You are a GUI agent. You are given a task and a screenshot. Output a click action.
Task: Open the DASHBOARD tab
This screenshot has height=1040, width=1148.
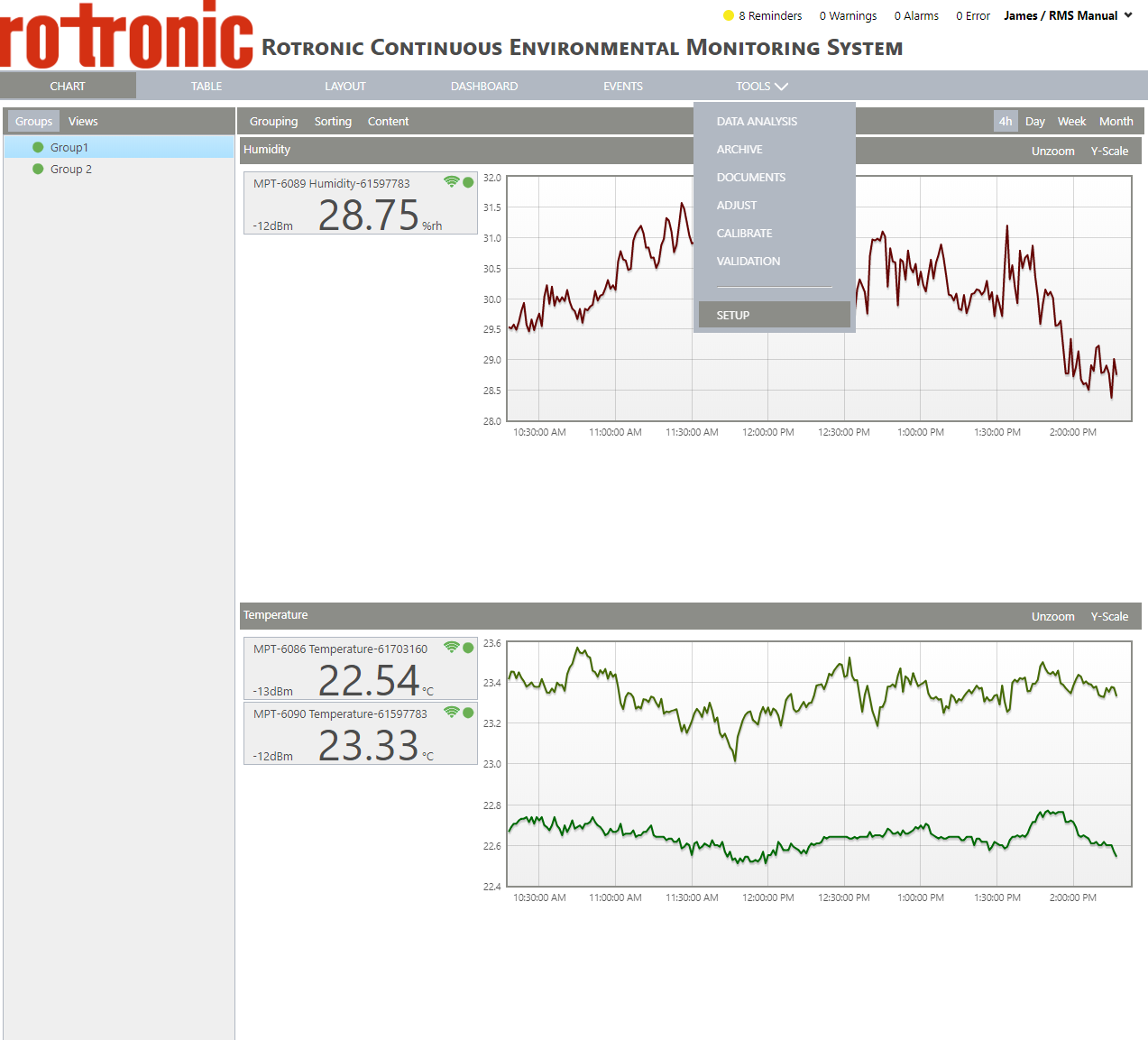[x=484, y=87]
